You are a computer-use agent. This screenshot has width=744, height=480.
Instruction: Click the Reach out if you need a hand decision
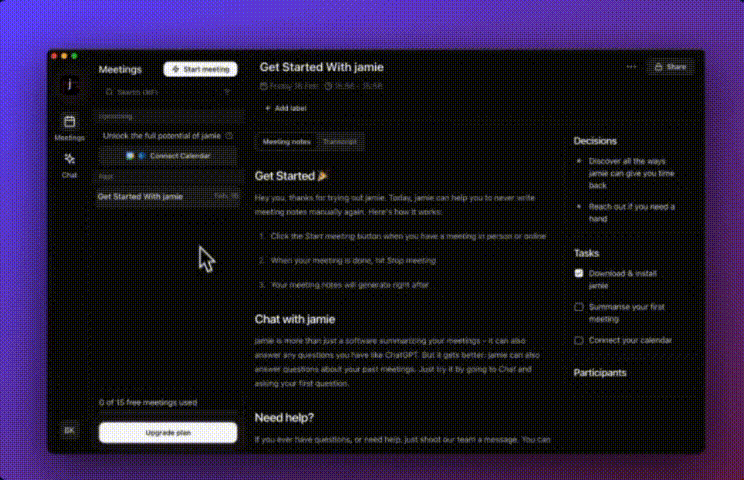click(x=631, y=212)
